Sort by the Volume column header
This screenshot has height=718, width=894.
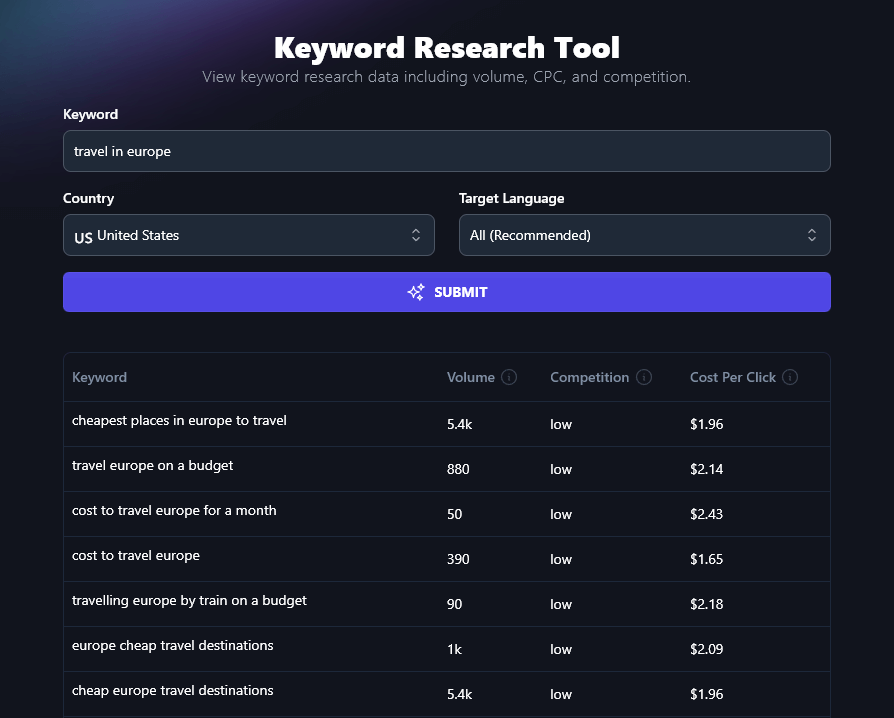pyautogui.click(x=471, y=377)
